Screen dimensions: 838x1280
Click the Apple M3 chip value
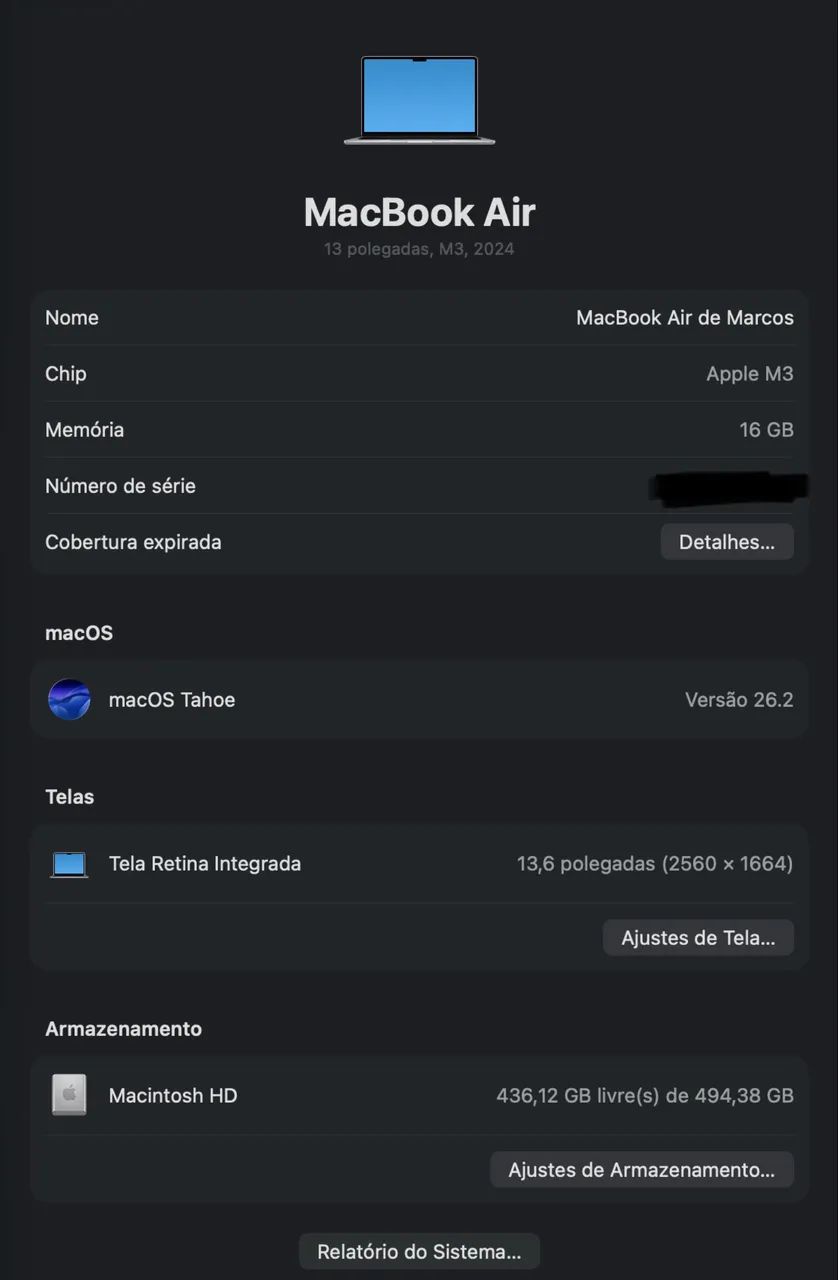point(750,373)
